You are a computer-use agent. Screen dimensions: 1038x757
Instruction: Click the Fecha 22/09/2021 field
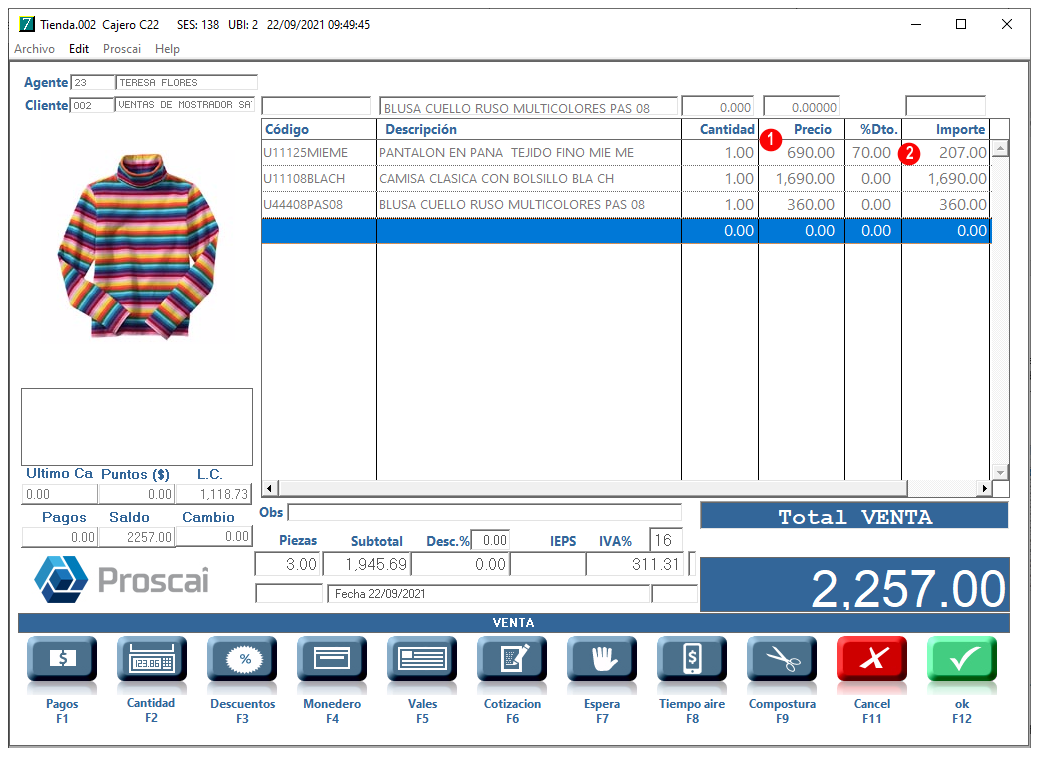pos(489,594)
